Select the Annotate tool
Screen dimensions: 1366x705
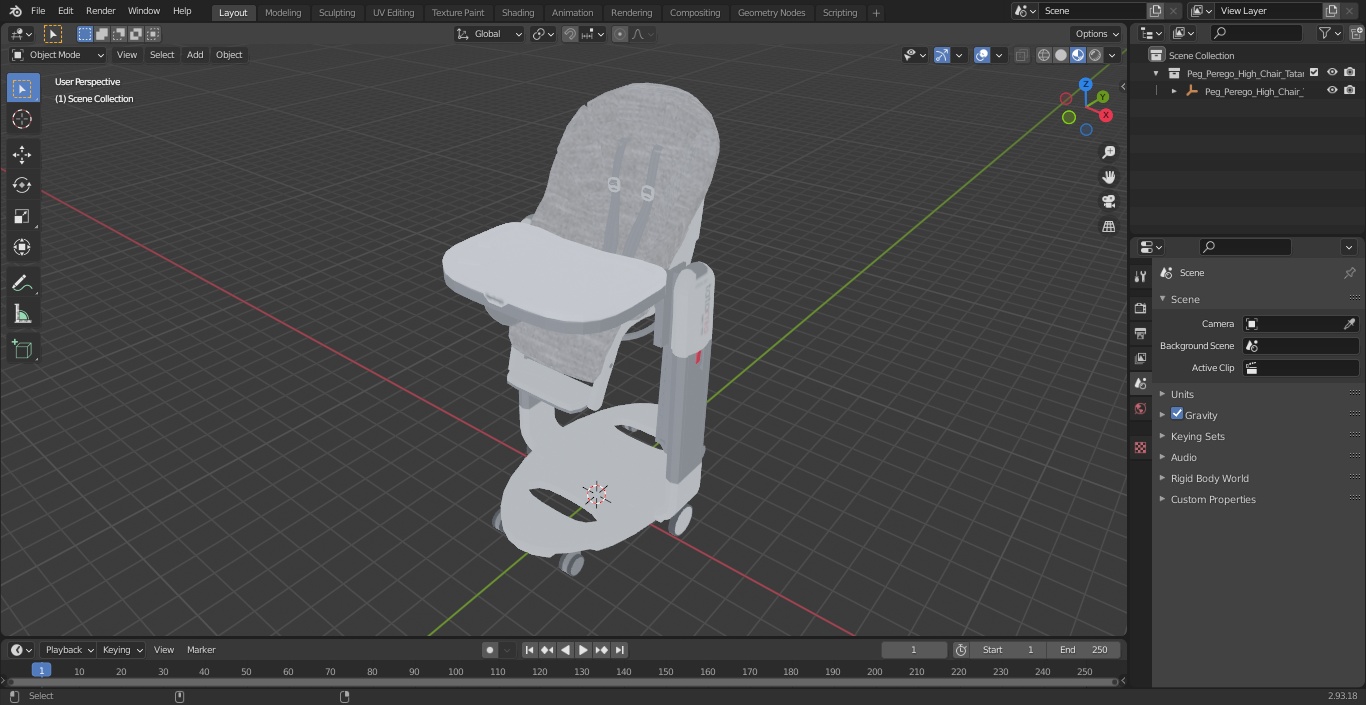22,284
